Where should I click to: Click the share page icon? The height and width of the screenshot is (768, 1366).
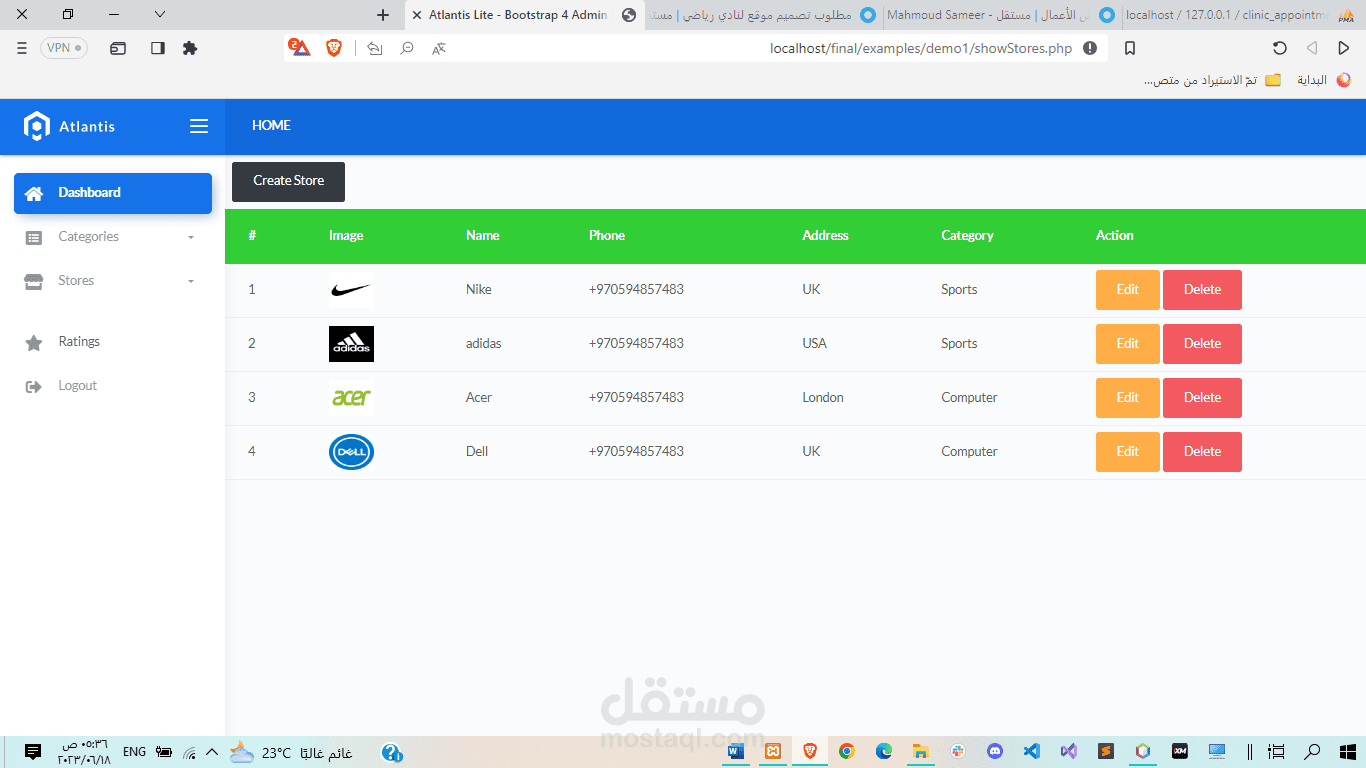click(x=375, y=48)
